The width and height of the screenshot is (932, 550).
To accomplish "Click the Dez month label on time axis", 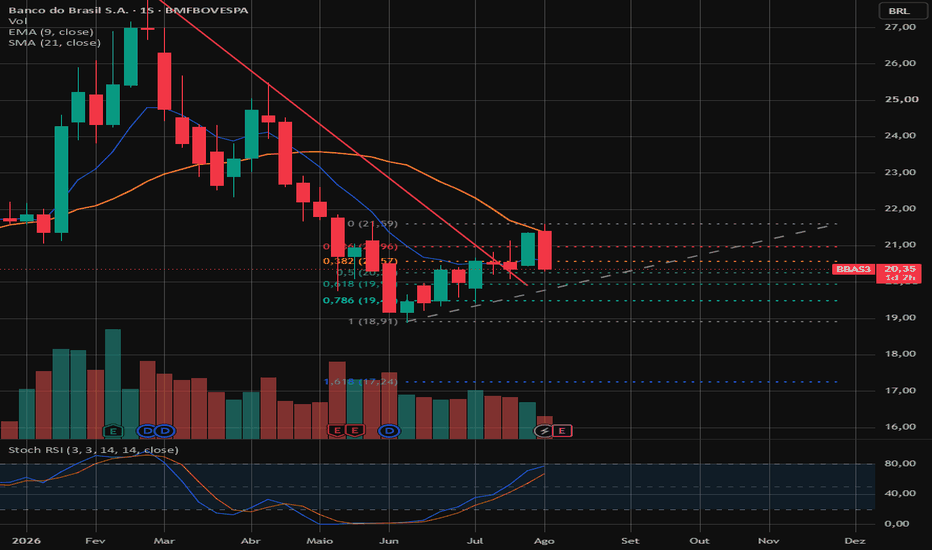I will point(855,540).
